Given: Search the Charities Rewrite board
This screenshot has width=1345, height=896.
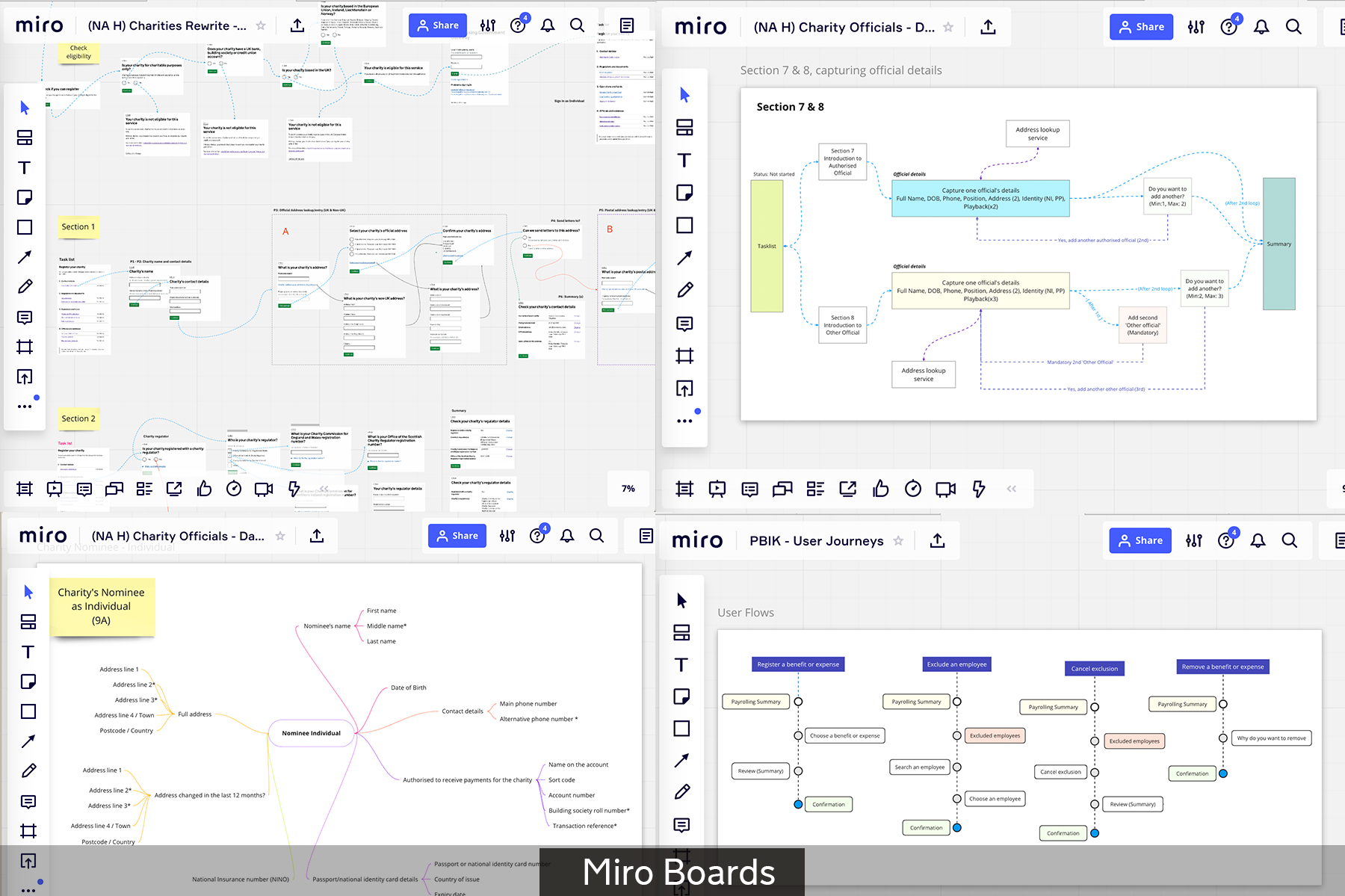Looking at the screenshot, I should [x=577, y=25].
